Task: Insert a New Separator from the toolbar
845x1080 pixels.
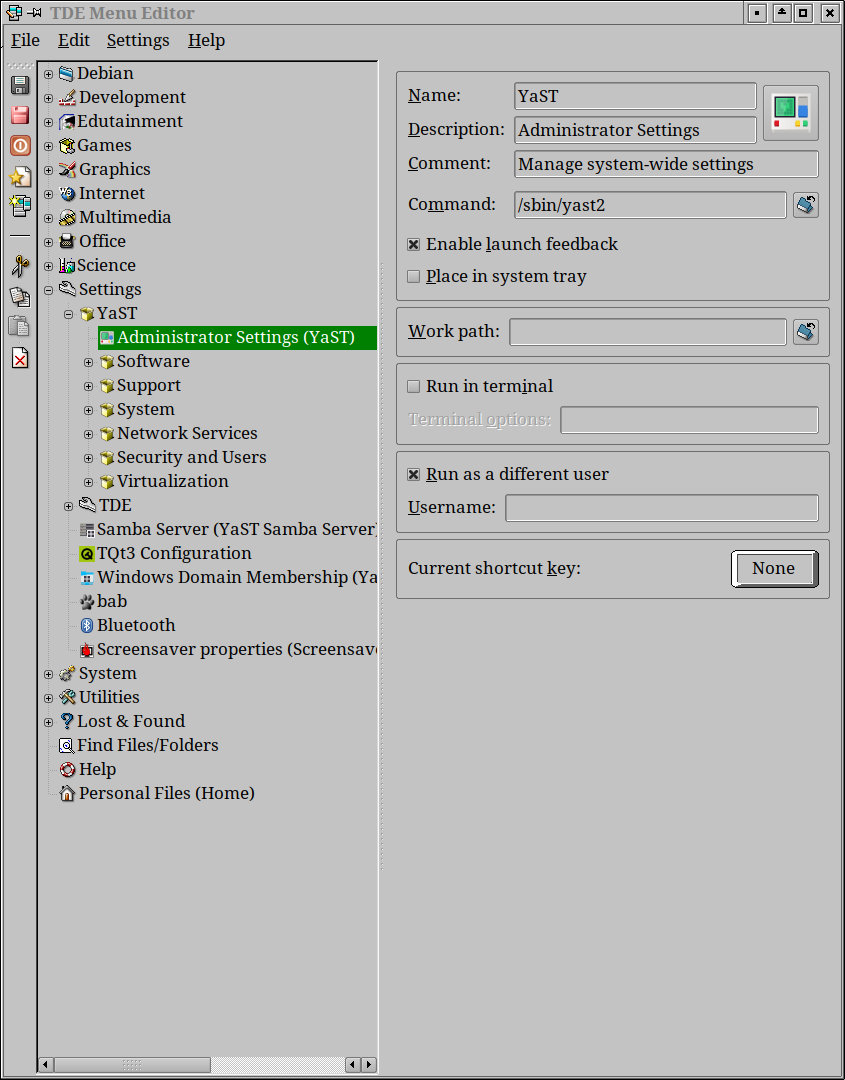Action: point(20,236)
